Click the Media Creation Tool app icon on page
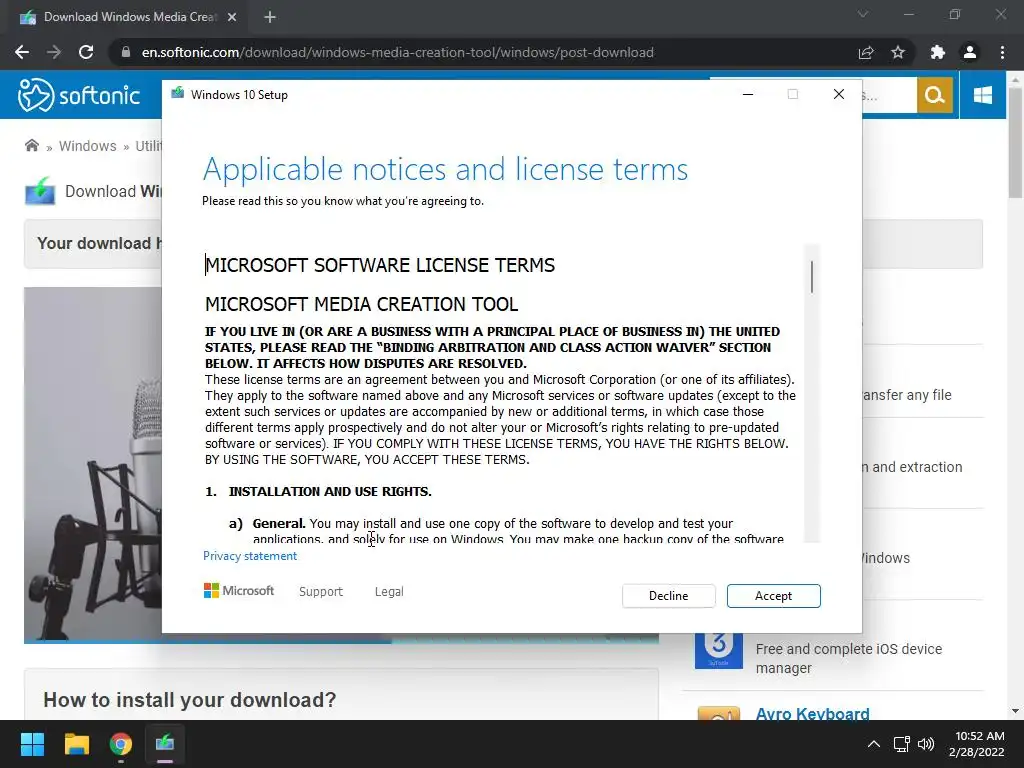 [40, 191]
